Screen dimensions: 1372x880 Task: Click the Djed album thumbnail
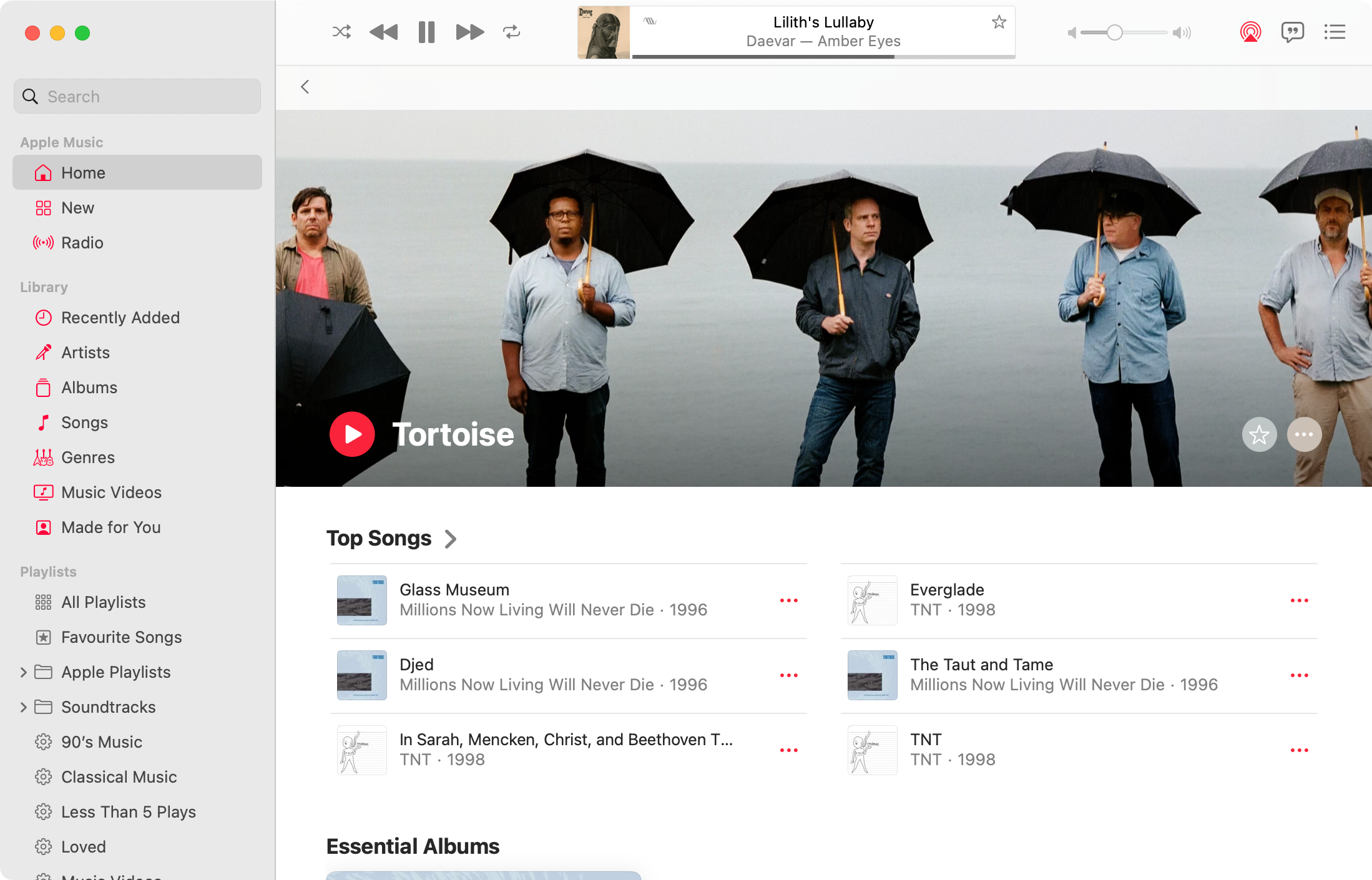[x=362, y=675]
